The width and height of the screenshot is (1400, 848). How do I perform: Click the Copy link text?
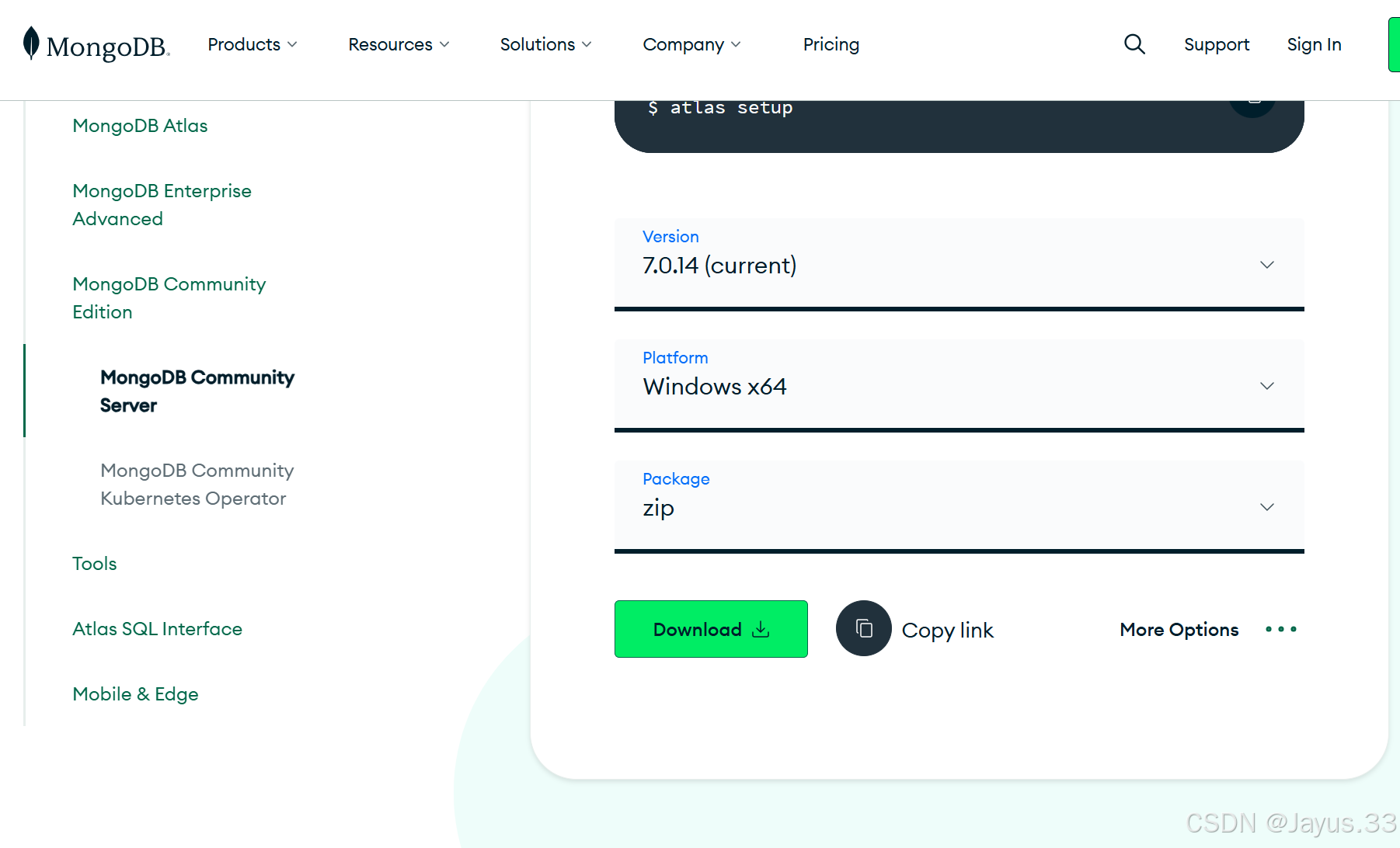947,630
